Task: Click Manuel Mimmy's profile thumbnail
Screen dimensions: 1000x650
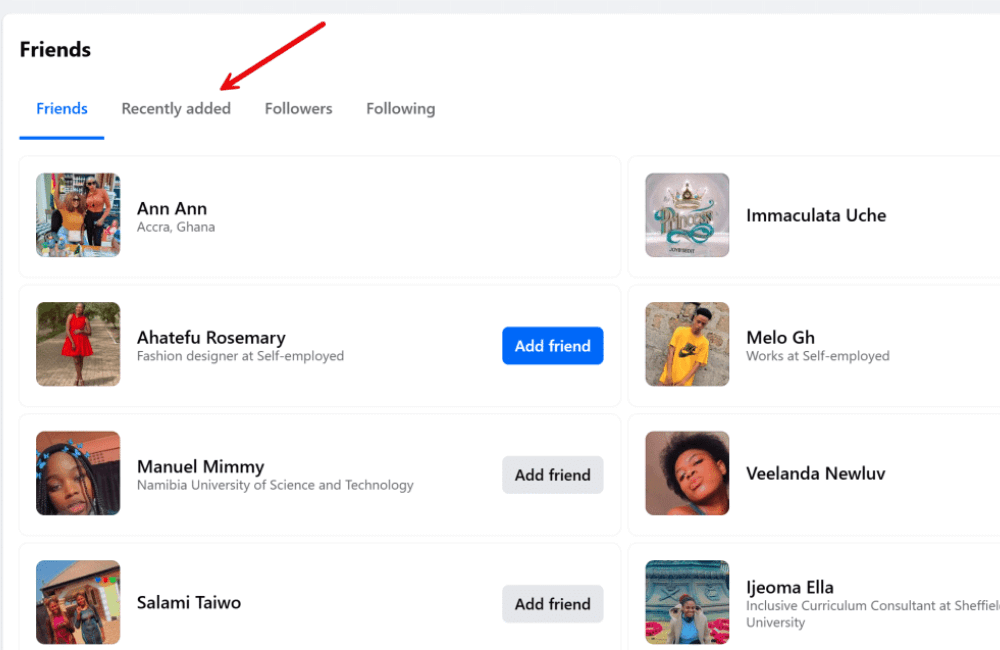Action: pos(78,473)
